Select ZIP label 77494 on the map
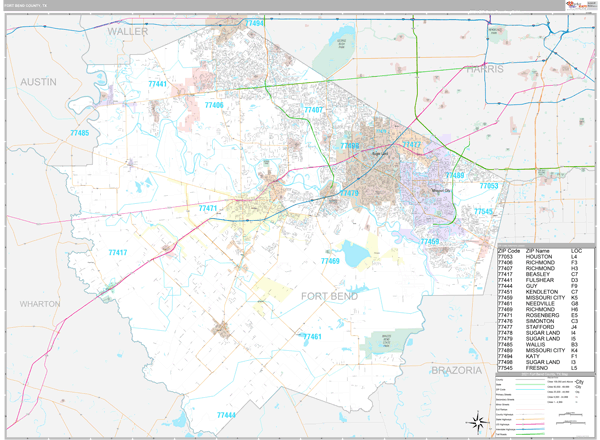600x440 pixels. pos(254,23)
